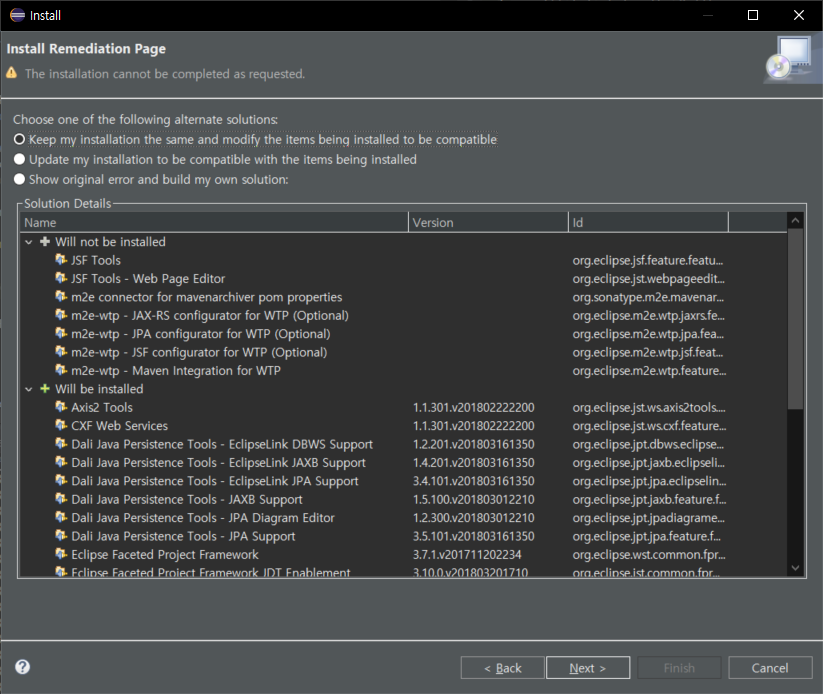Sort by the Id column header
Image resolution: width=823 pixels, height=694 pixels.
648,223
